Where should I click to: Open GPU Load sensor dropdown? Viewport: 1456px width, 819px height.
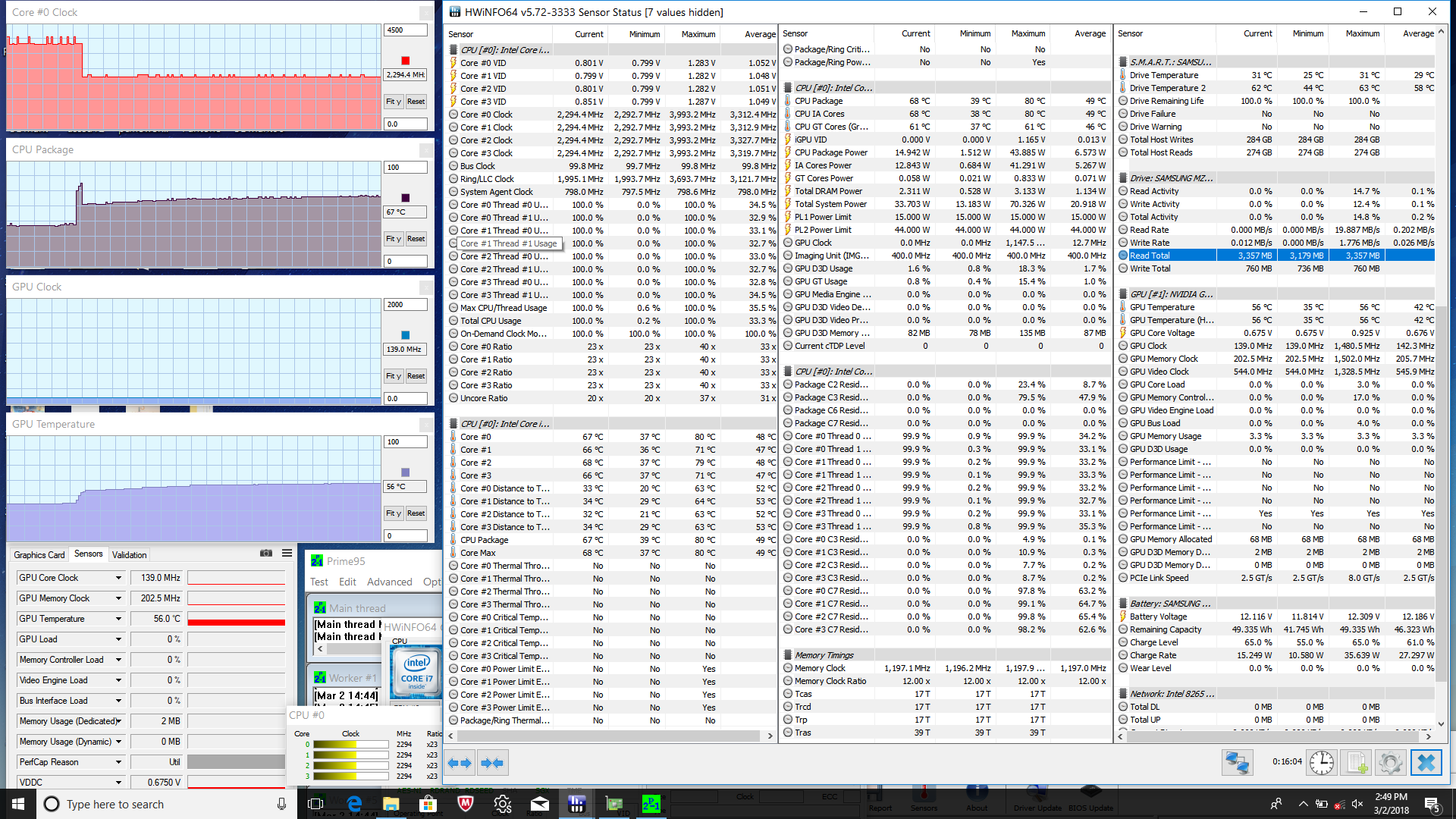pos(119,639)
